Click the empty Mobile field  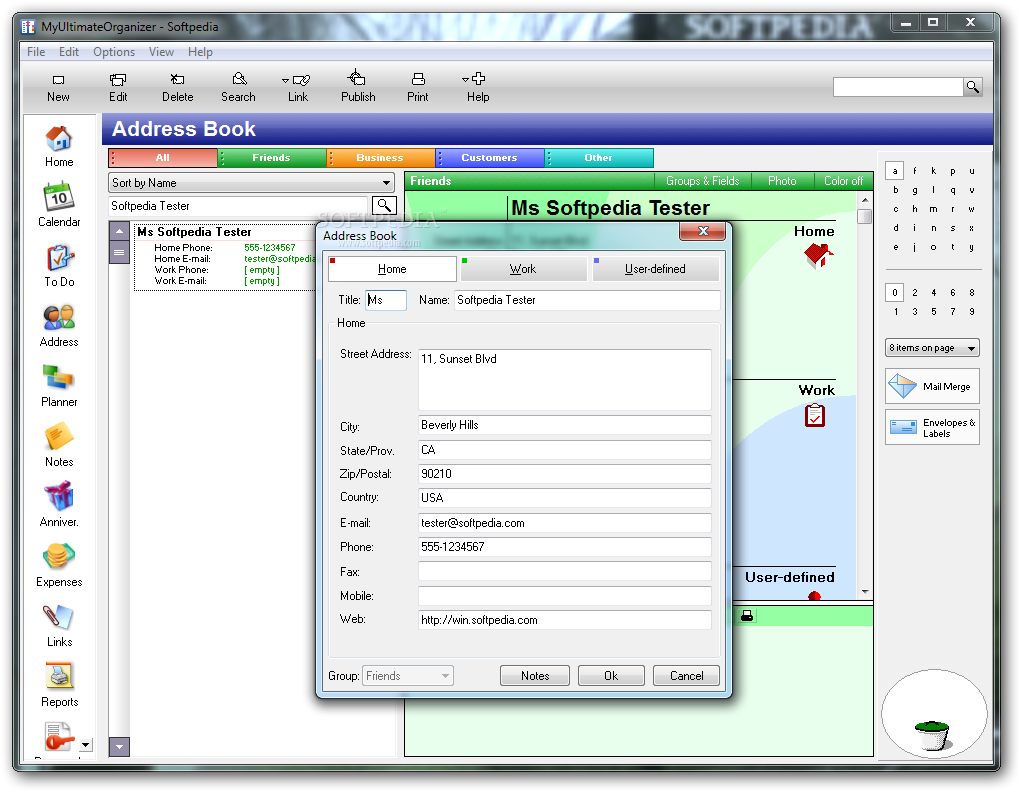coord(565,596)
